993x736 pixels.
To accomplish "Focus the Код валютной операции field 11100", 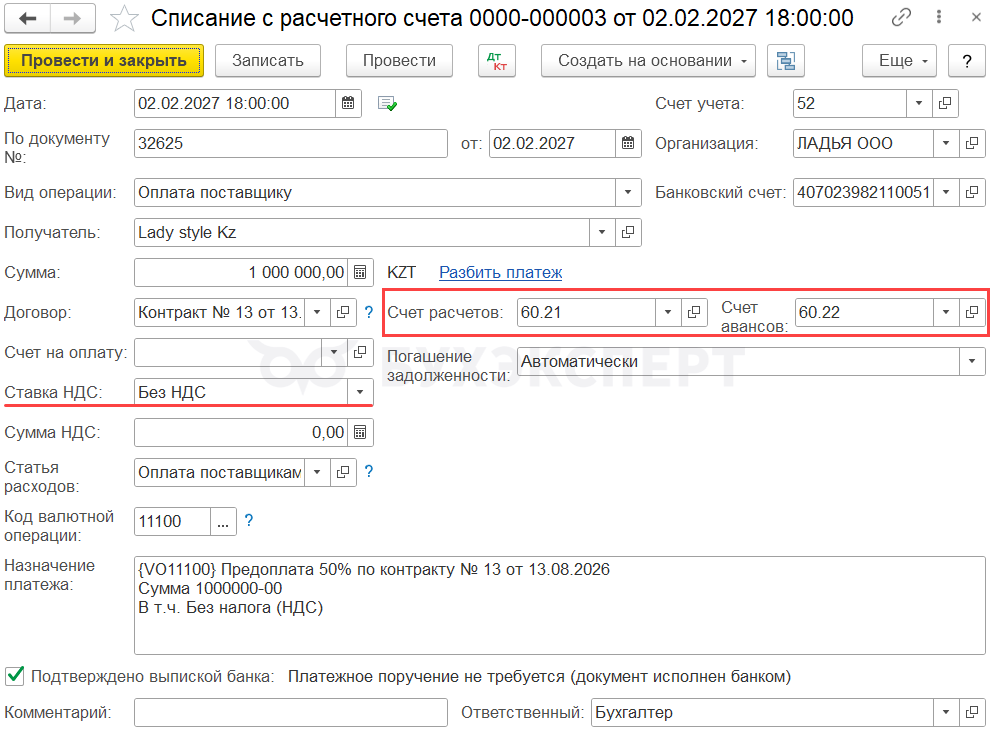I will [x=172, y=521].
